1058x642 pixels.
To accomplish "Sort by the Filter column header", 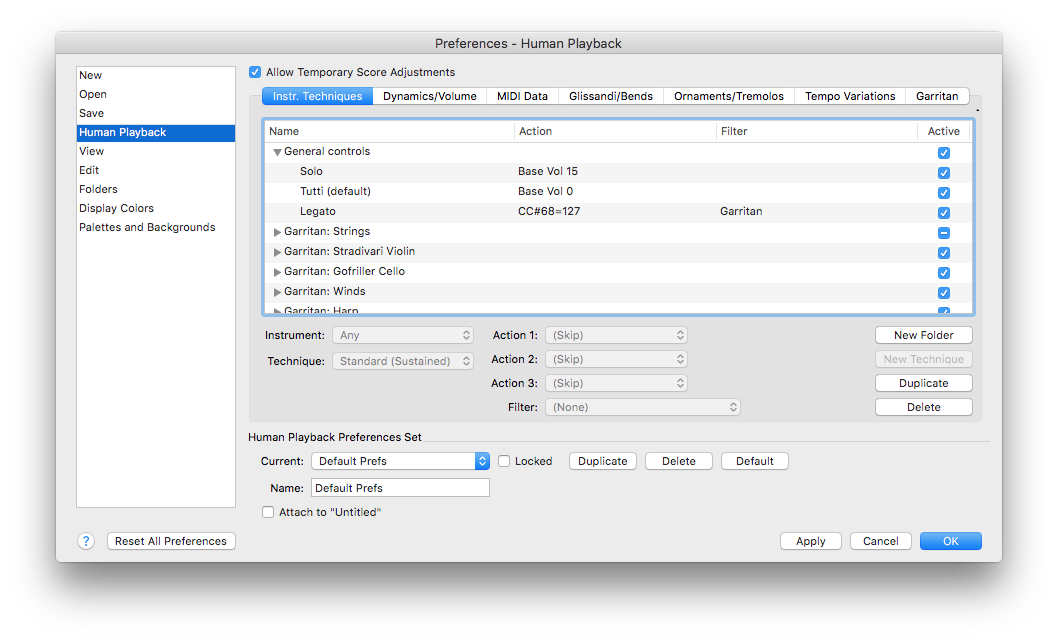I will pos(816,132).
